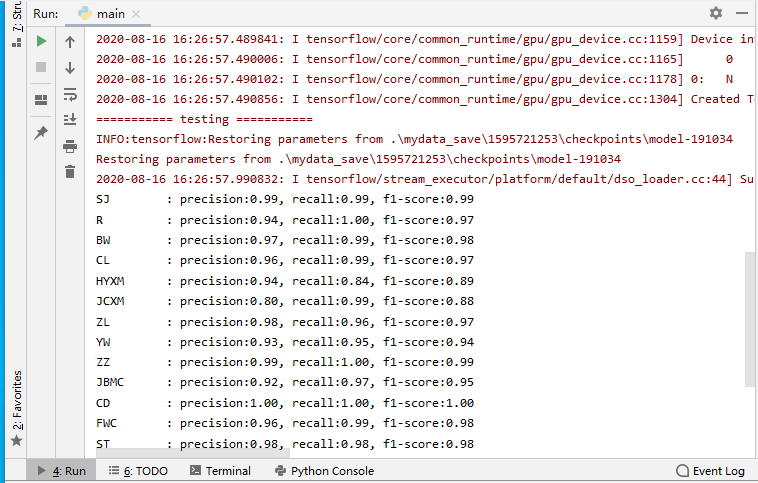This screenshot has width=758, height=483.
Task: Jump up the stack trace with up arrow
Action: coord(70,42)
